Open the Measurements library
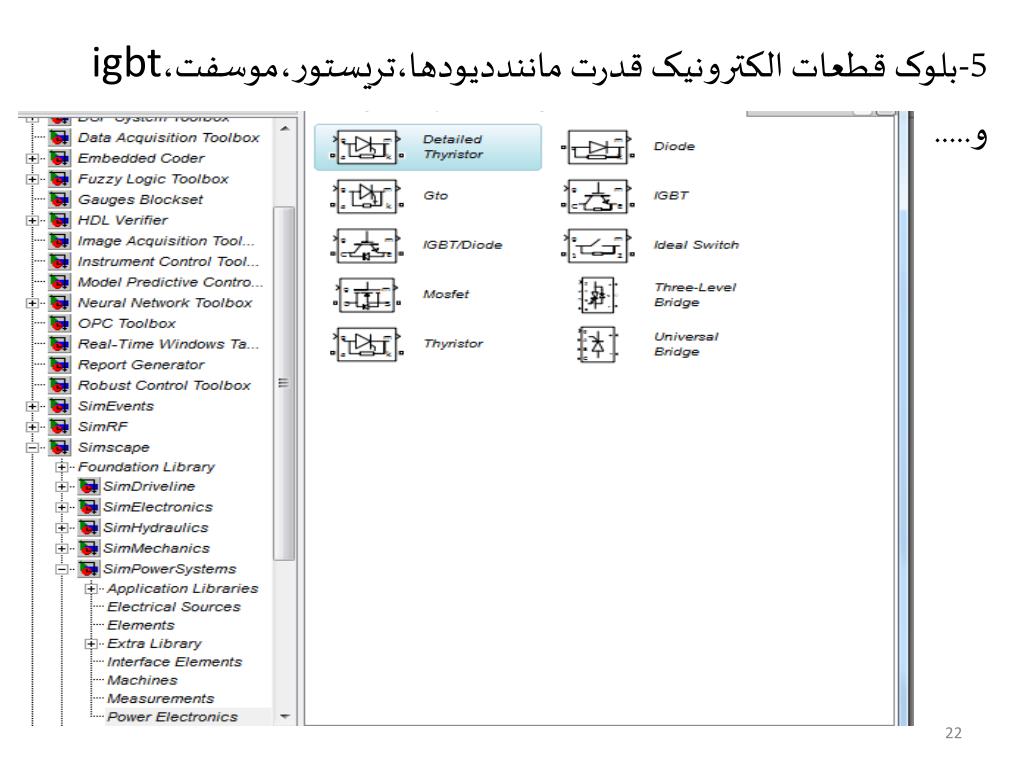The width and height of the screenshot is (1024, 768). point(161,699)
